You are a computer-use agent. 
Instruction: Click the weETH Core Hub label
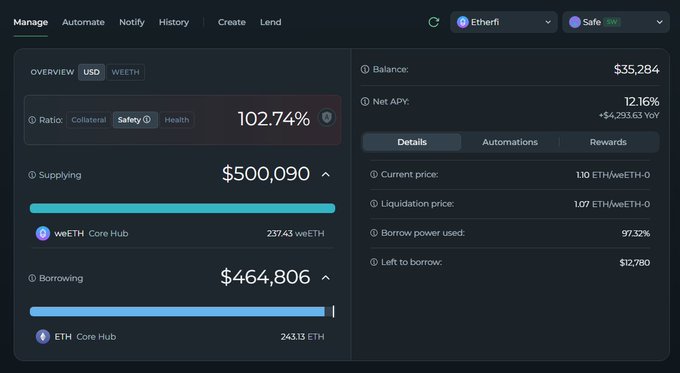[x=91, y=233]
